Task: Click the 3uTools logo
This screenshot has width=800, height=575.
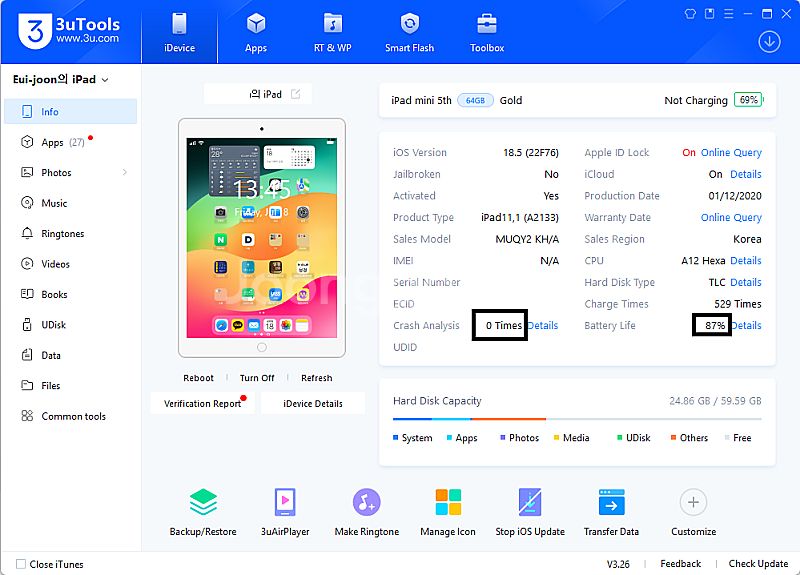Action: pyautogui.click(x=69, y=31)
